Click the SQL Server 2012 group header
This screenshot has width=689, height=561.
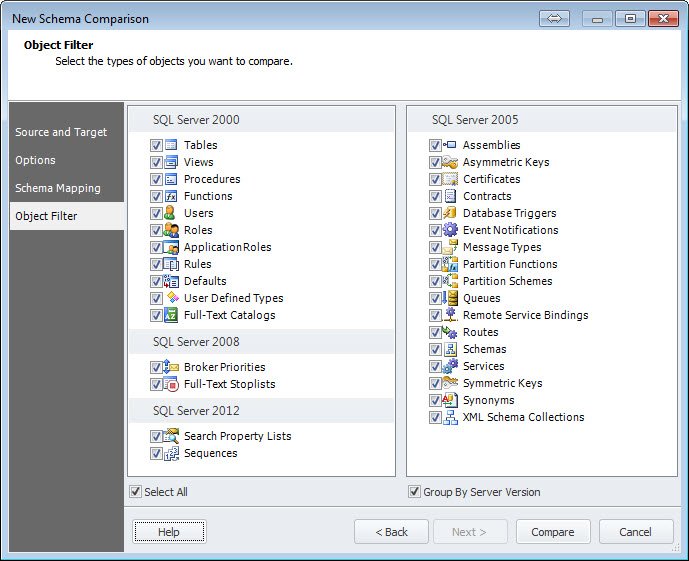(262, 411)
